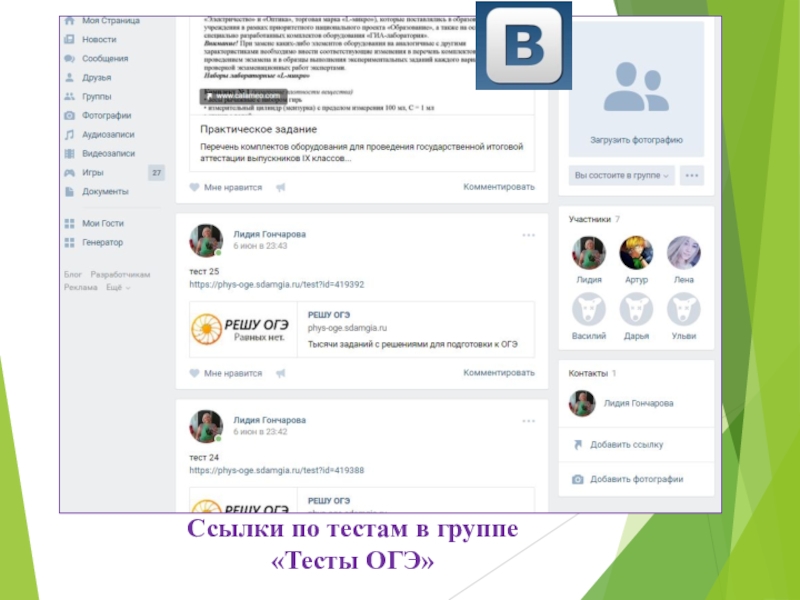Screen dimensions: 800x600
Task: Like the тест 25 post heart icon
Action: point(194,373)
